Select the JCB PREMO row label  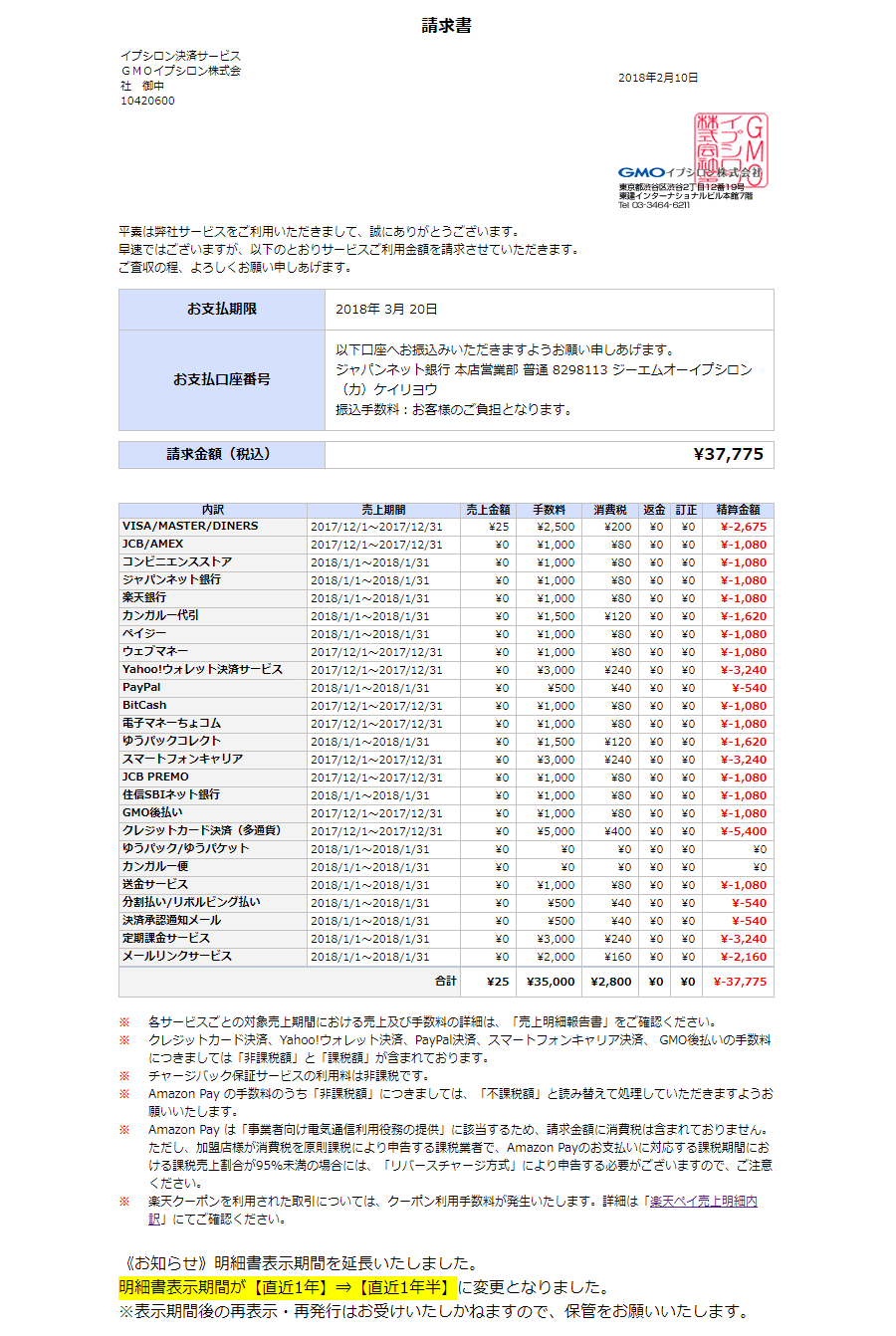click(x=155, y=777)
